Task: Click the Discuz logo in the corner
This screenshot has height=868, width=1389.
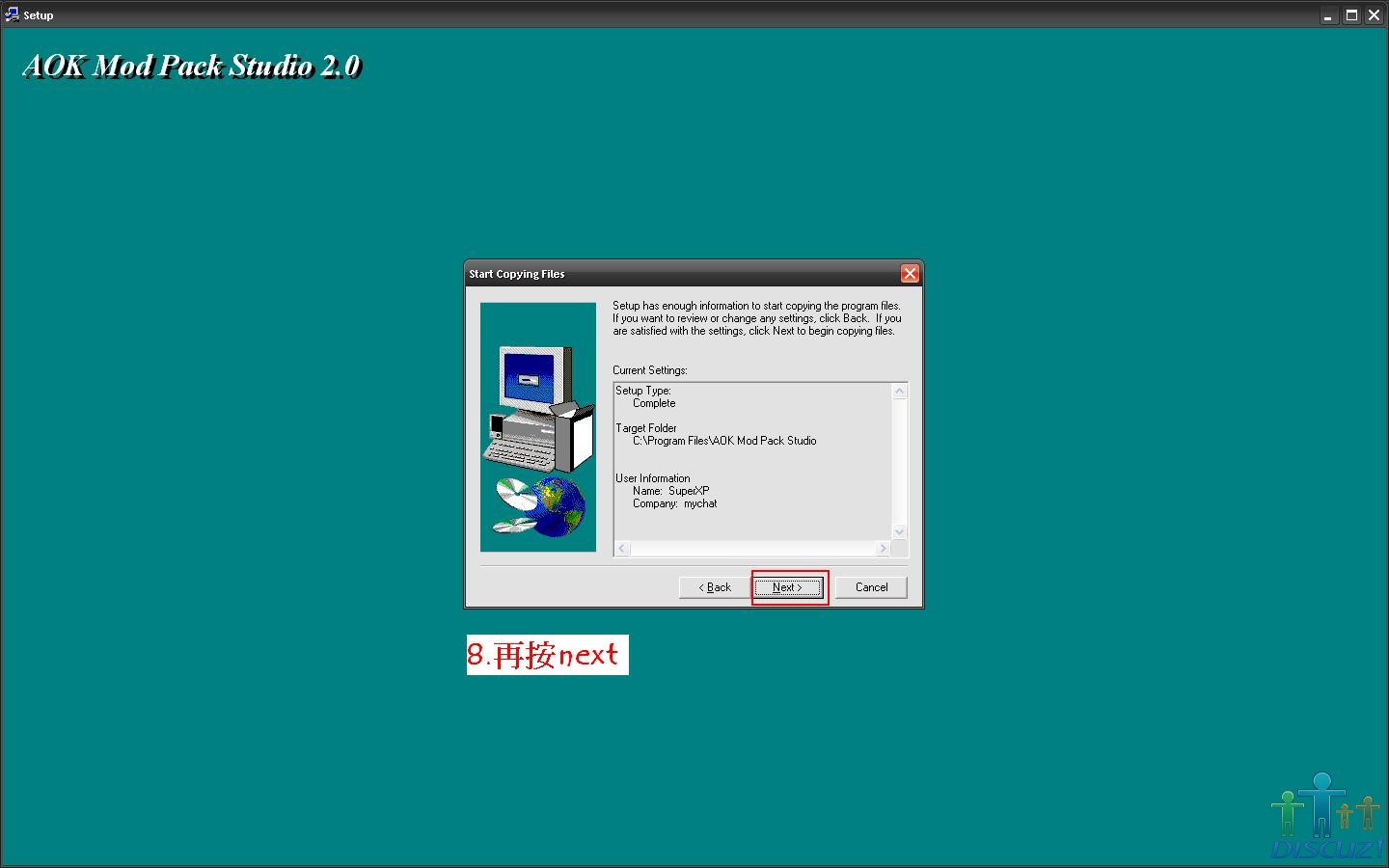Action: click(1326, 818)
